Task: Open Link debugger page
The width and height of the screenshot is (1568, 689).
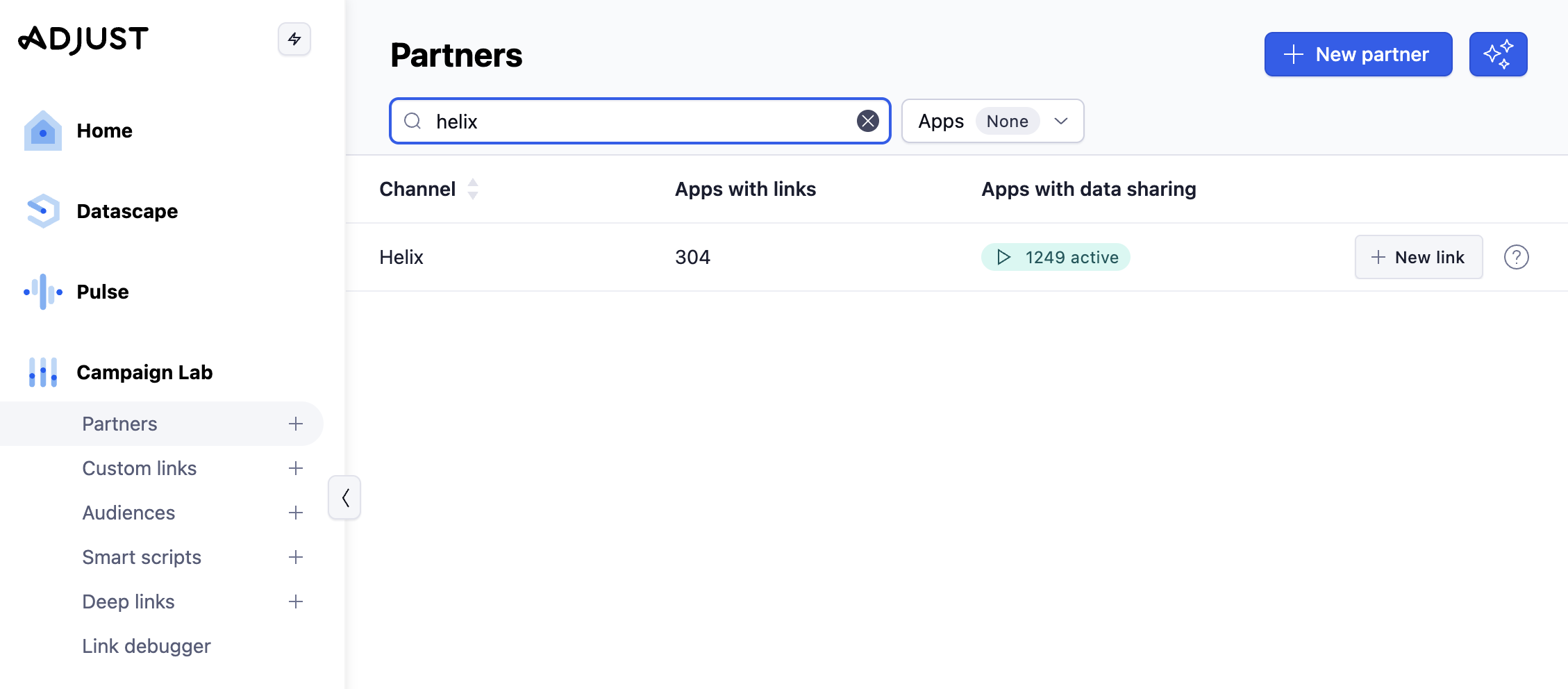Action: click(147, 646)
